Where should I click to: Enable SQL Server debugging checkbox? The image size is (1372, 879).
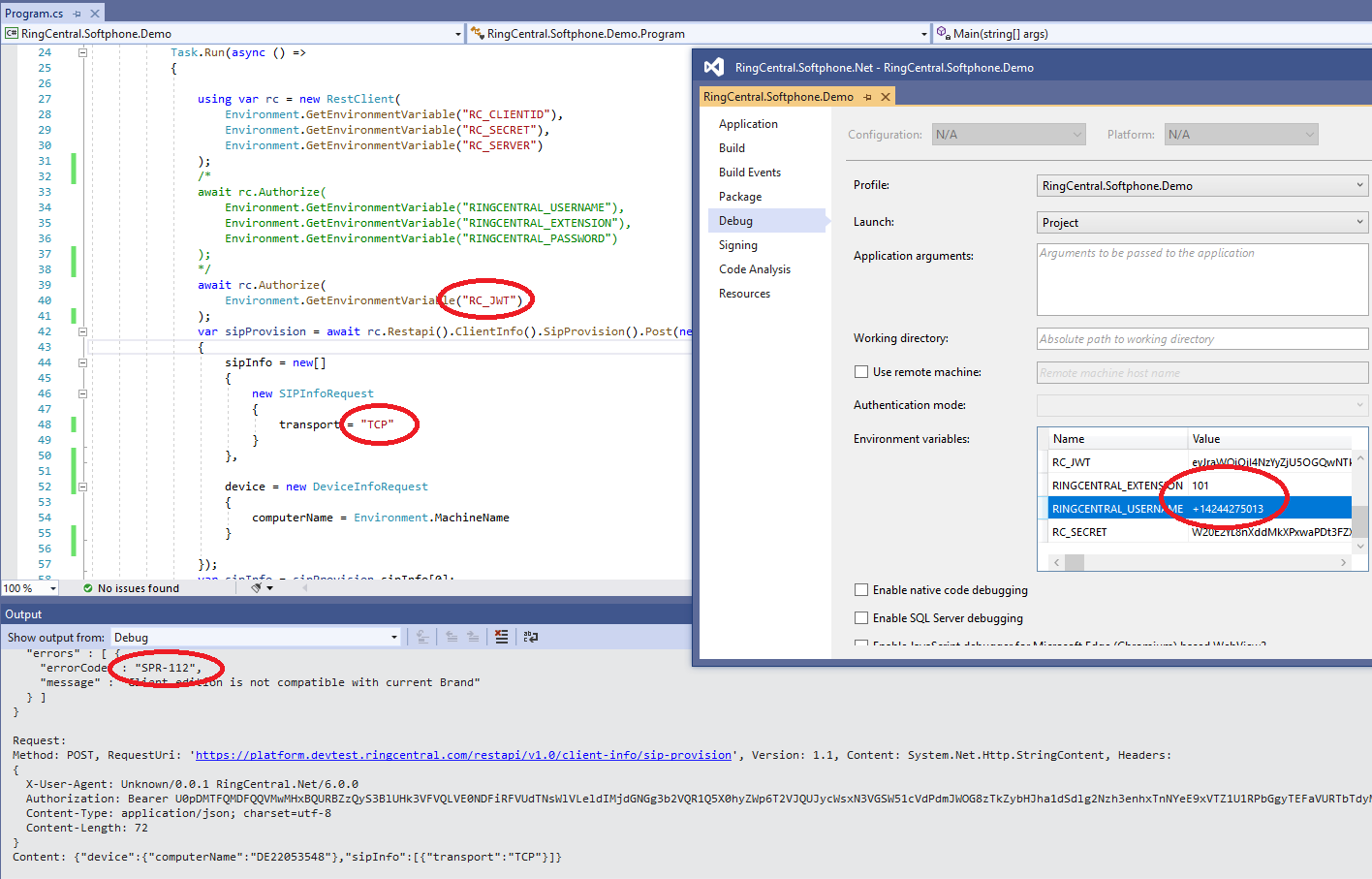point(861,618)
